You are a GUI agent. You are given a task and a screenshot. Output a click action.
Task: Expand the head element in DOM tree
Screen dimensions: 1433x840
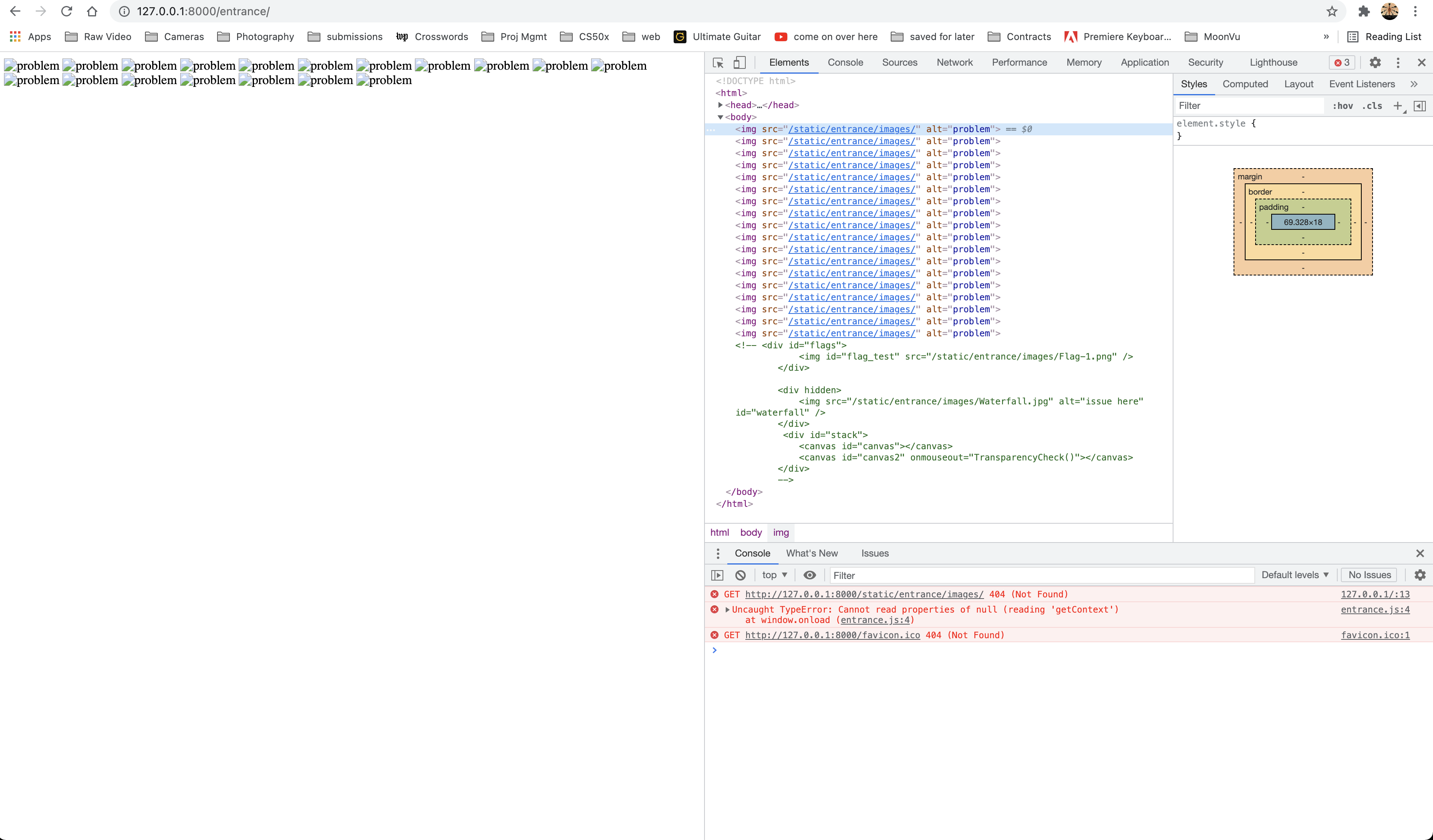pos(720,105)
